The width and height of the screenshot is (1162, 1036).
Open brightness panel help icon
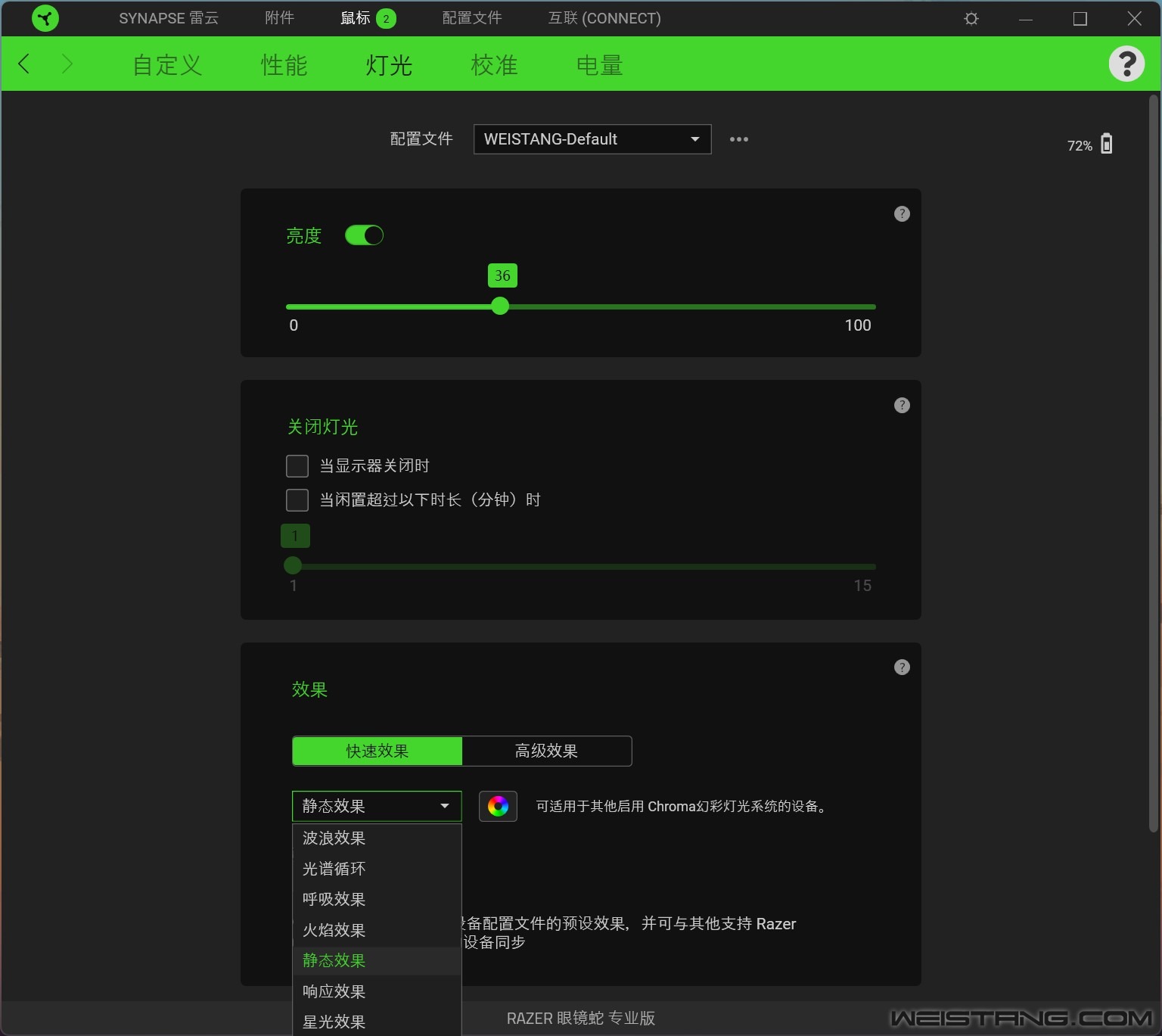[x=902, y=213]
